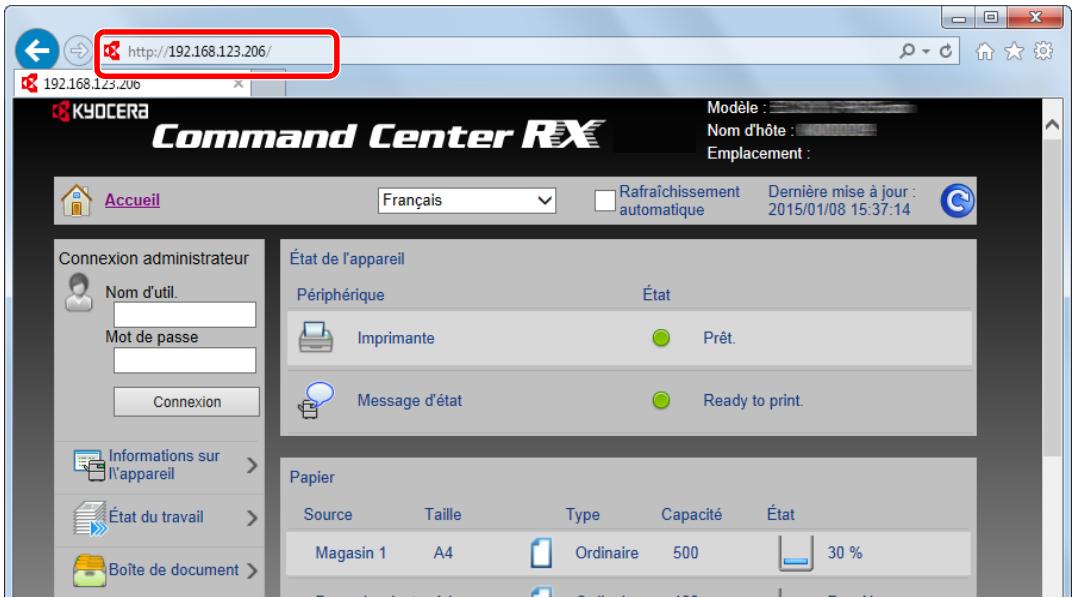1073x598 pixels.
Task: Click the Ready to print. status text
Action: point(753,400)
